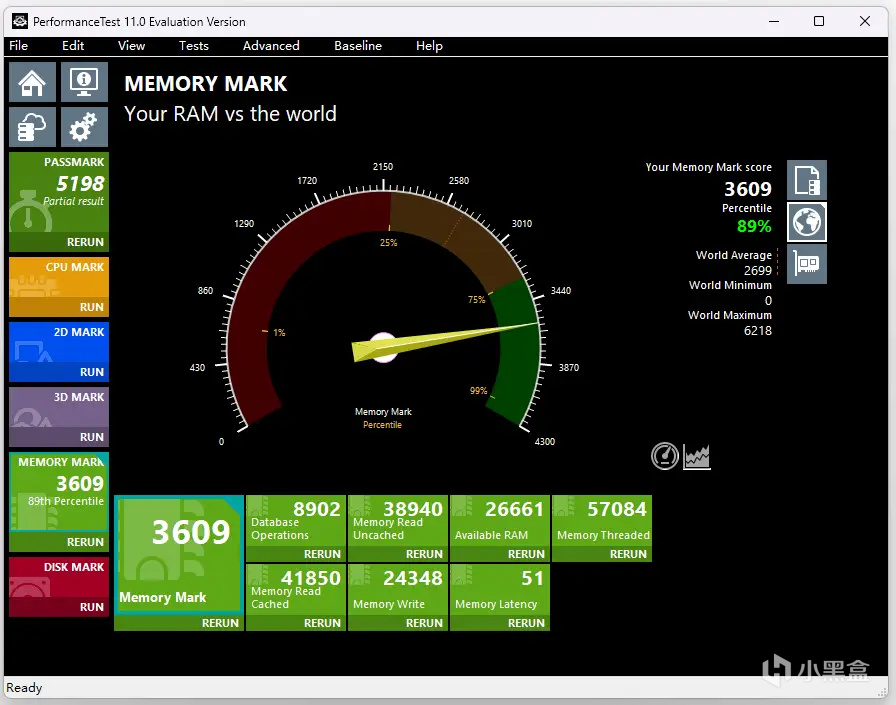The image size is (896, 705).
Task: Open the Help menu
Action: tap(429, 46)
